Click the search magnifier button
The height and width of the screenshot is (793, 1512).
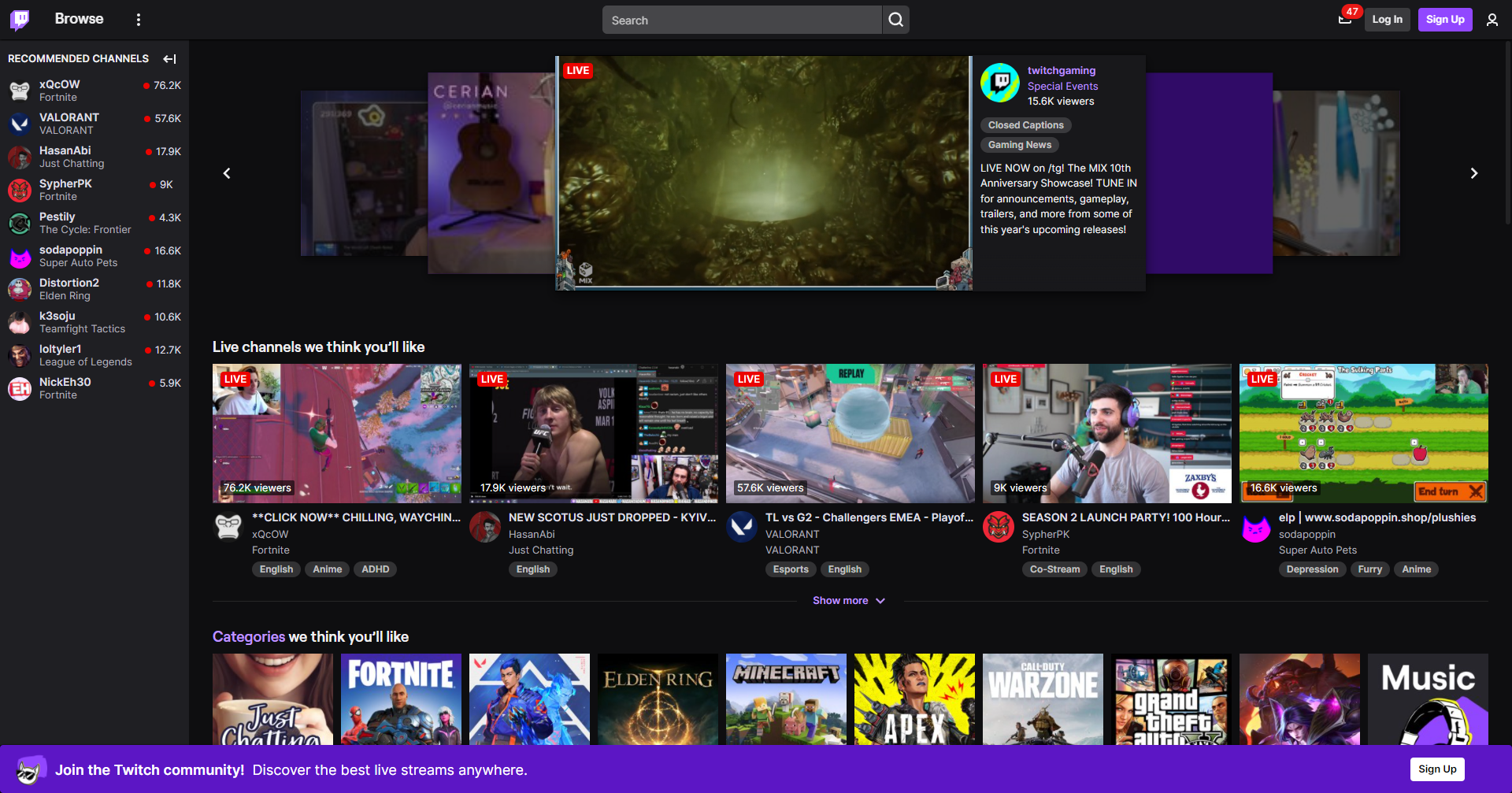(x=896, y=20)
